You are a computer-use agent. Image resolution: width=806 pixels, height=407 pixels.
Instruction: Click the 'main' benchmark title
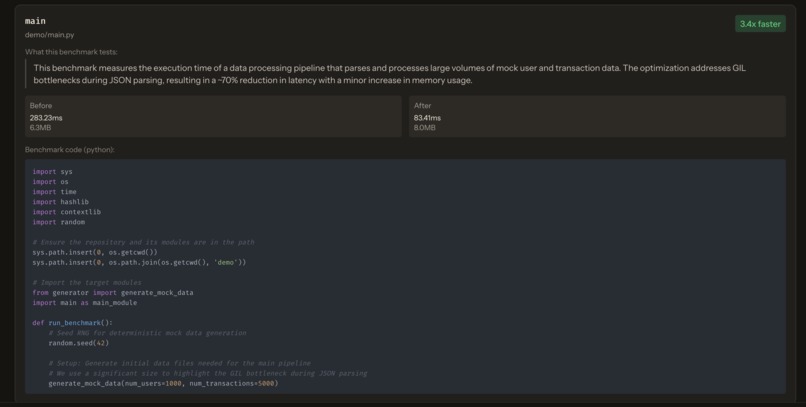(35, 21)
